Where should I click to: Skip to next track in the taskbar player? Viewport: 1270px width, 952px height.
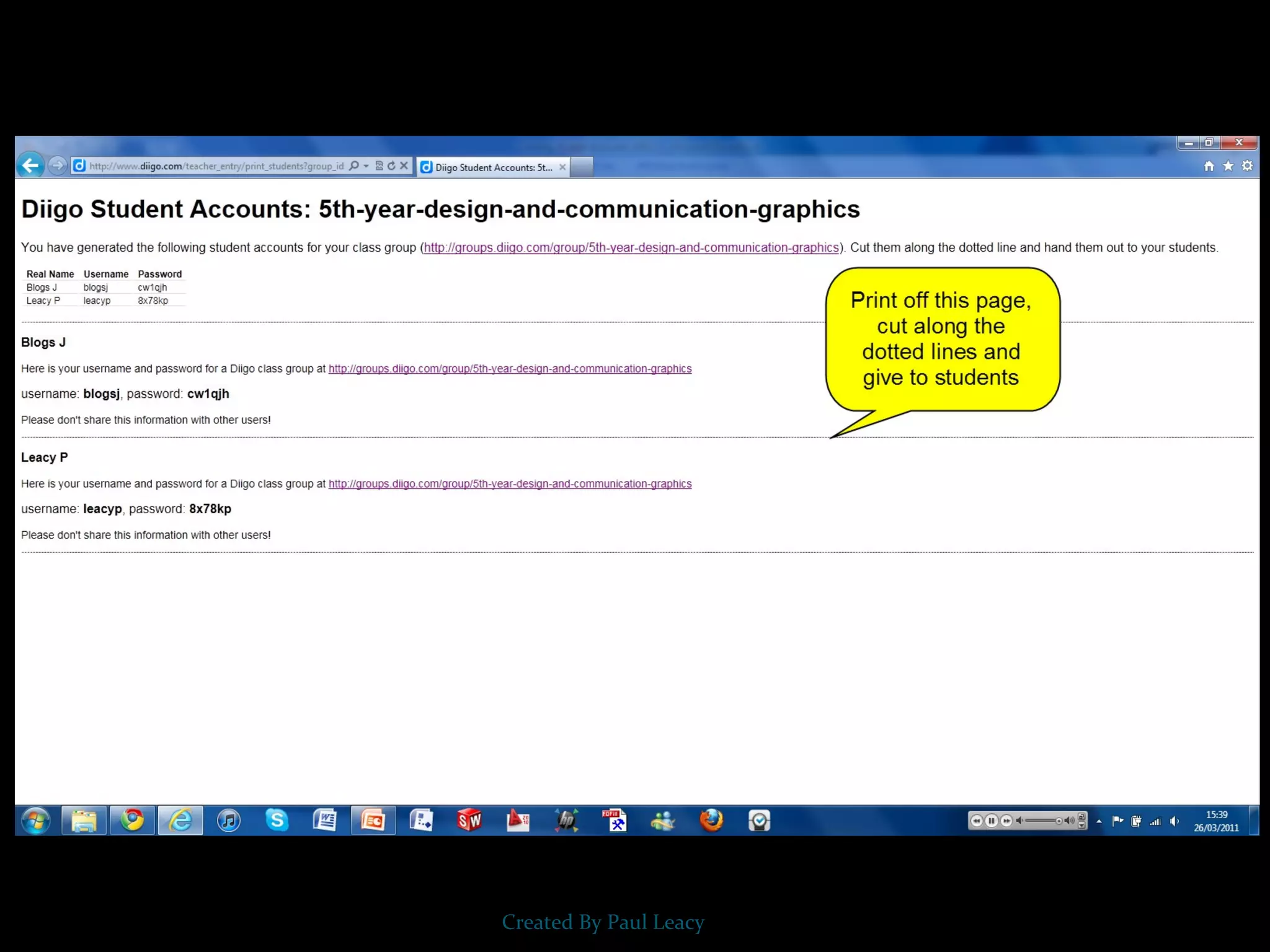click(1006, 821)
